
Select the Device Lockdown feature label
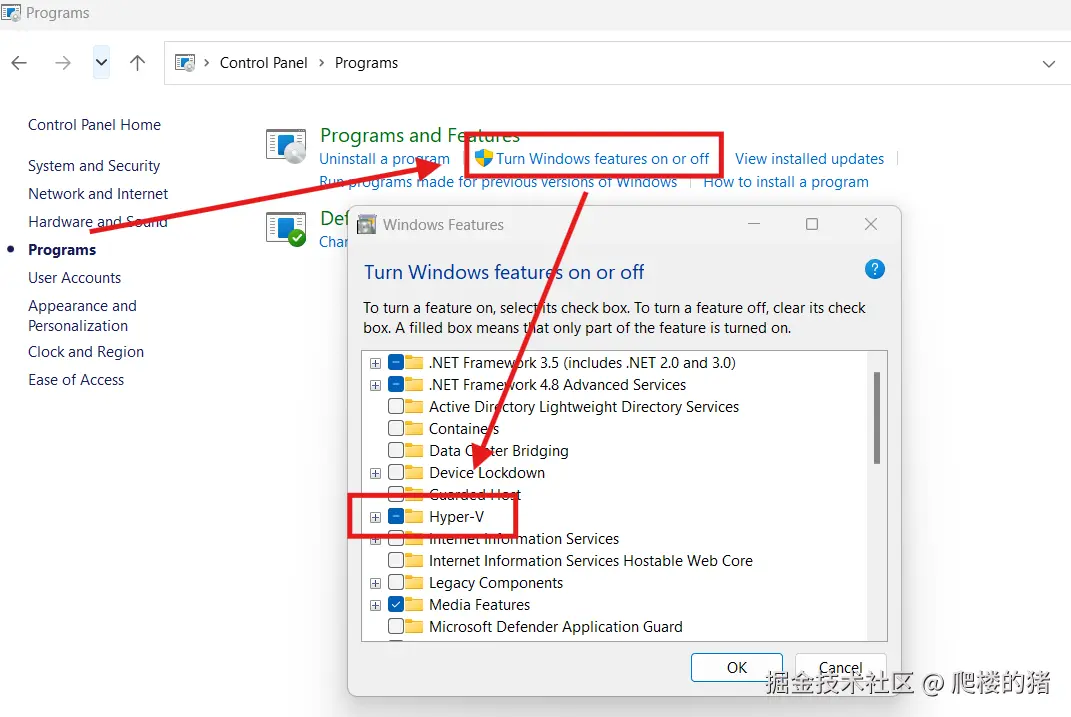point(487,473)
